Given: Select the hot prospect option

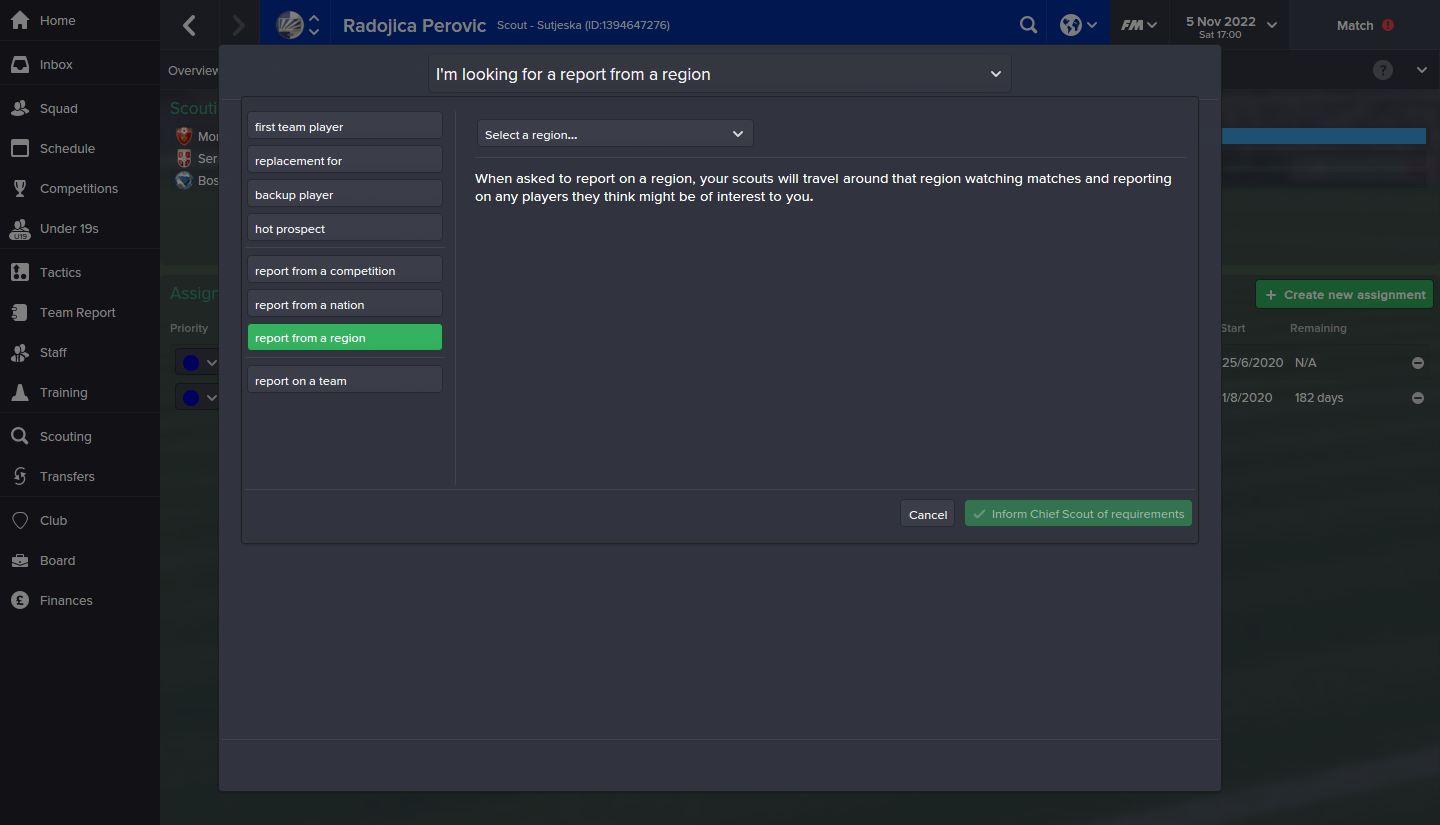Looking at the screenshot, I should click(345, 228).
